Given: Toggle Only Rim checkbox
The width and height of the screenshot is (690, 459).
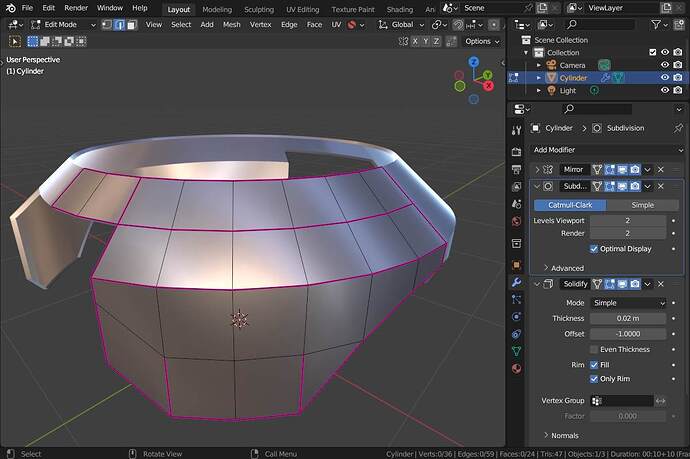Looking at the screenshot, I should [594, 379].
